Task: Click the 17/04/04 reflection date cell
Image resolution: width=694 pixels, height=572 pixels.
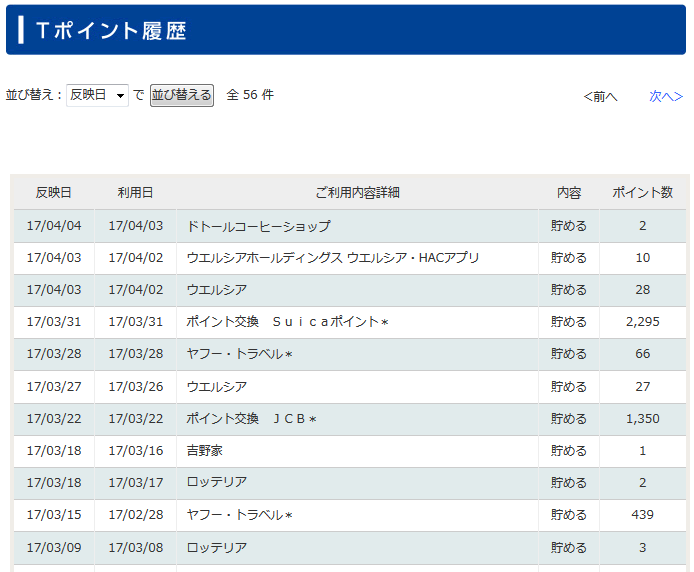Action: 54,226
